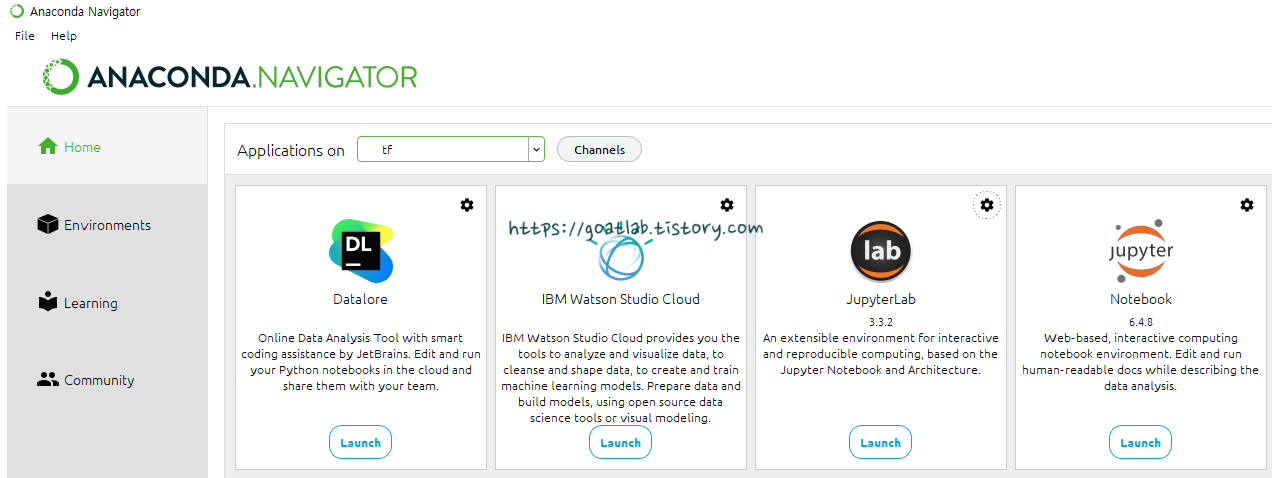Click the Jupyter Notebook logo
The image size is (1272, 478).
pos(1141,251)
